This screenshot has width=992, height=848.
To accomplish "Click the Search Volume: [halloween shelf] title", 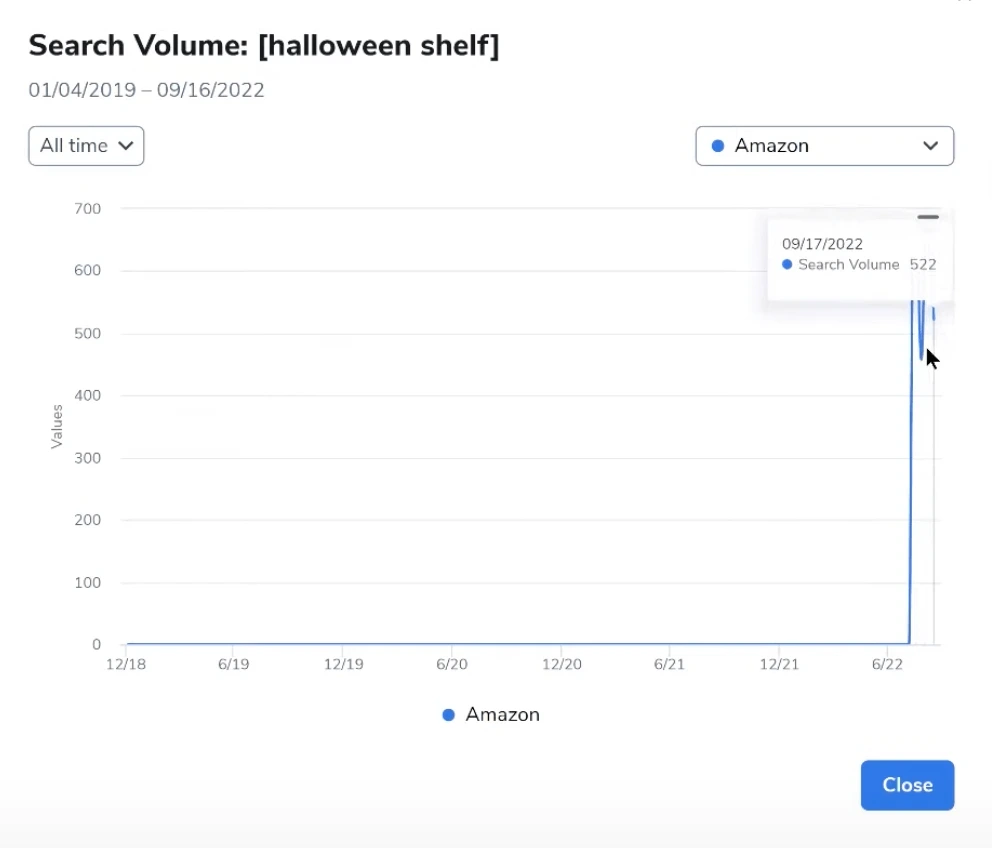I will pyautogui.click(x=265, y=45).
